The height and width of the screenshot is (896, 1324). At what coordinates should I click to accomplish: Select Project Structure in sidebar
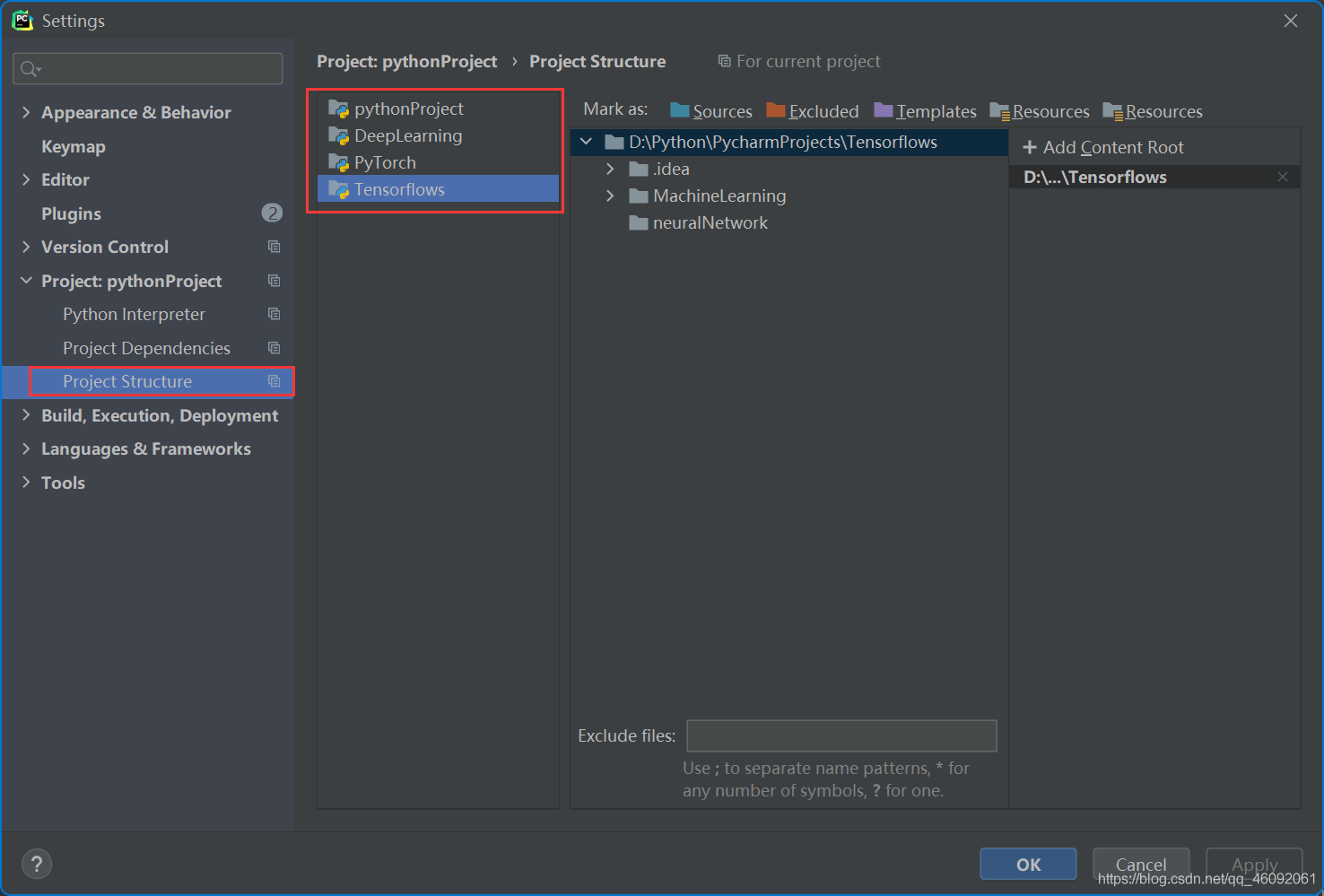pos(147,381)
